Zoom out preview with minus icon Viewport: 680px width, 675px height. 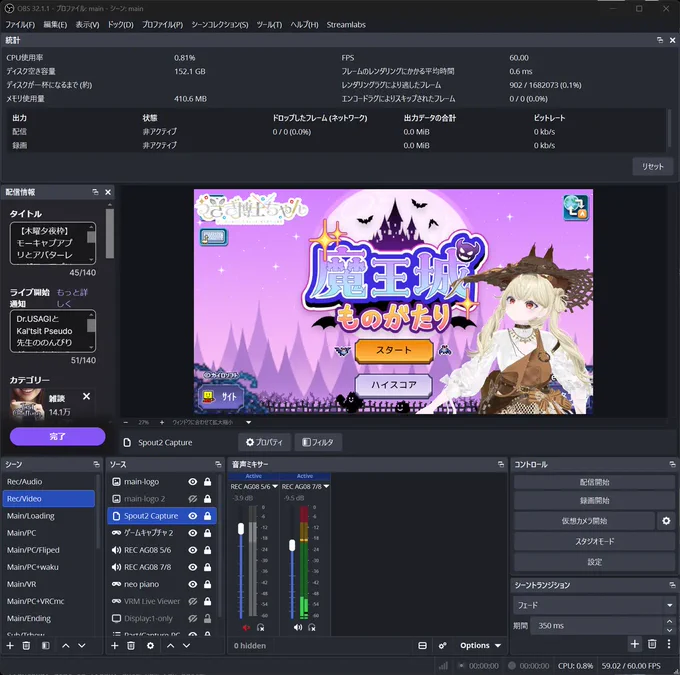point(126,422)
